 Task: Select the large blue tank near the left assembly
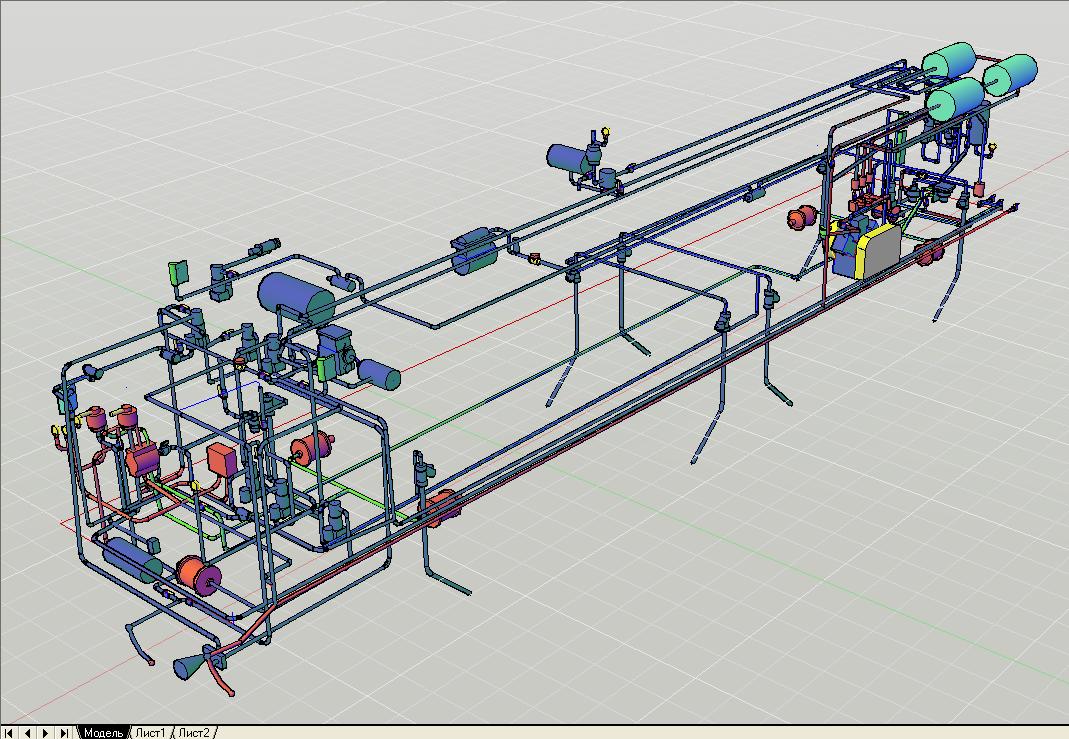coord(296,297)
